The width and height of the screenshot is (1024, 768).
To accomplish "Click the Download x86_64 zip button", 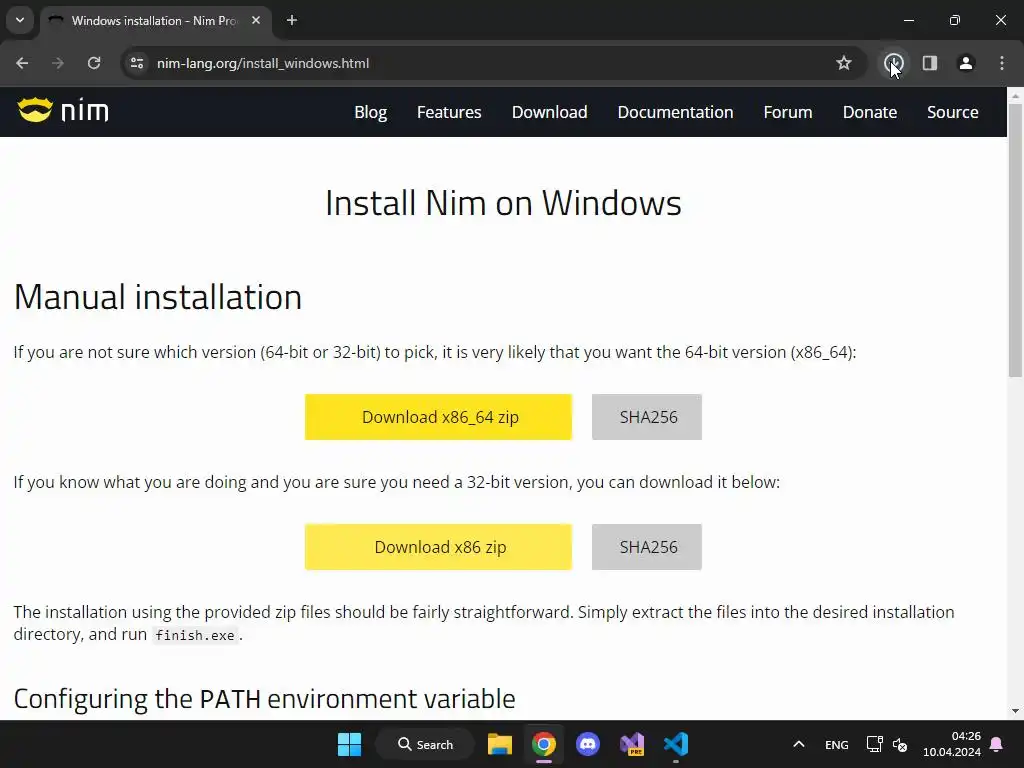I will [438, 417].
